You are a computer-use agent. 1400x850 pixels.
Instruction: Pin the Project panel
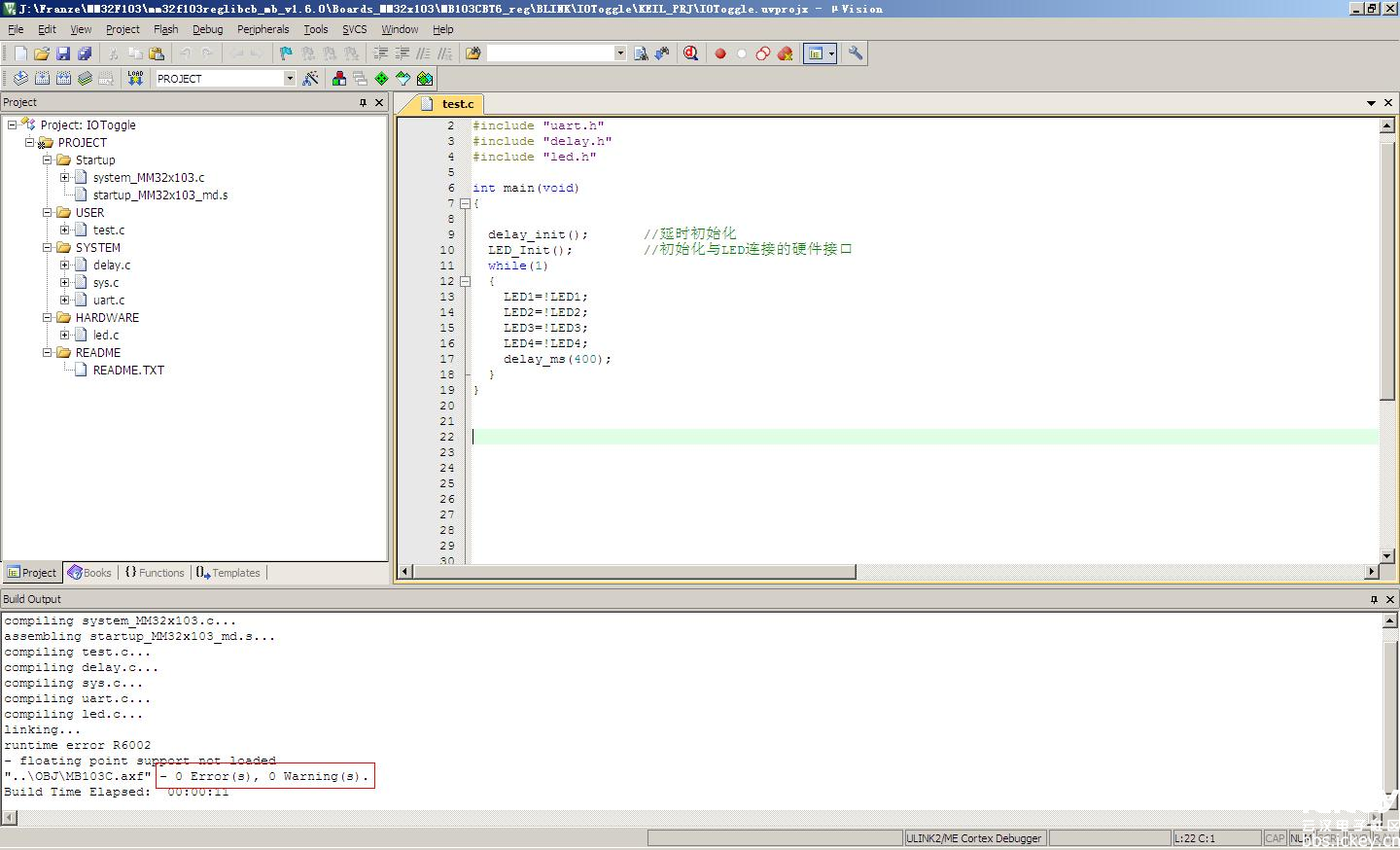point(364,102)
